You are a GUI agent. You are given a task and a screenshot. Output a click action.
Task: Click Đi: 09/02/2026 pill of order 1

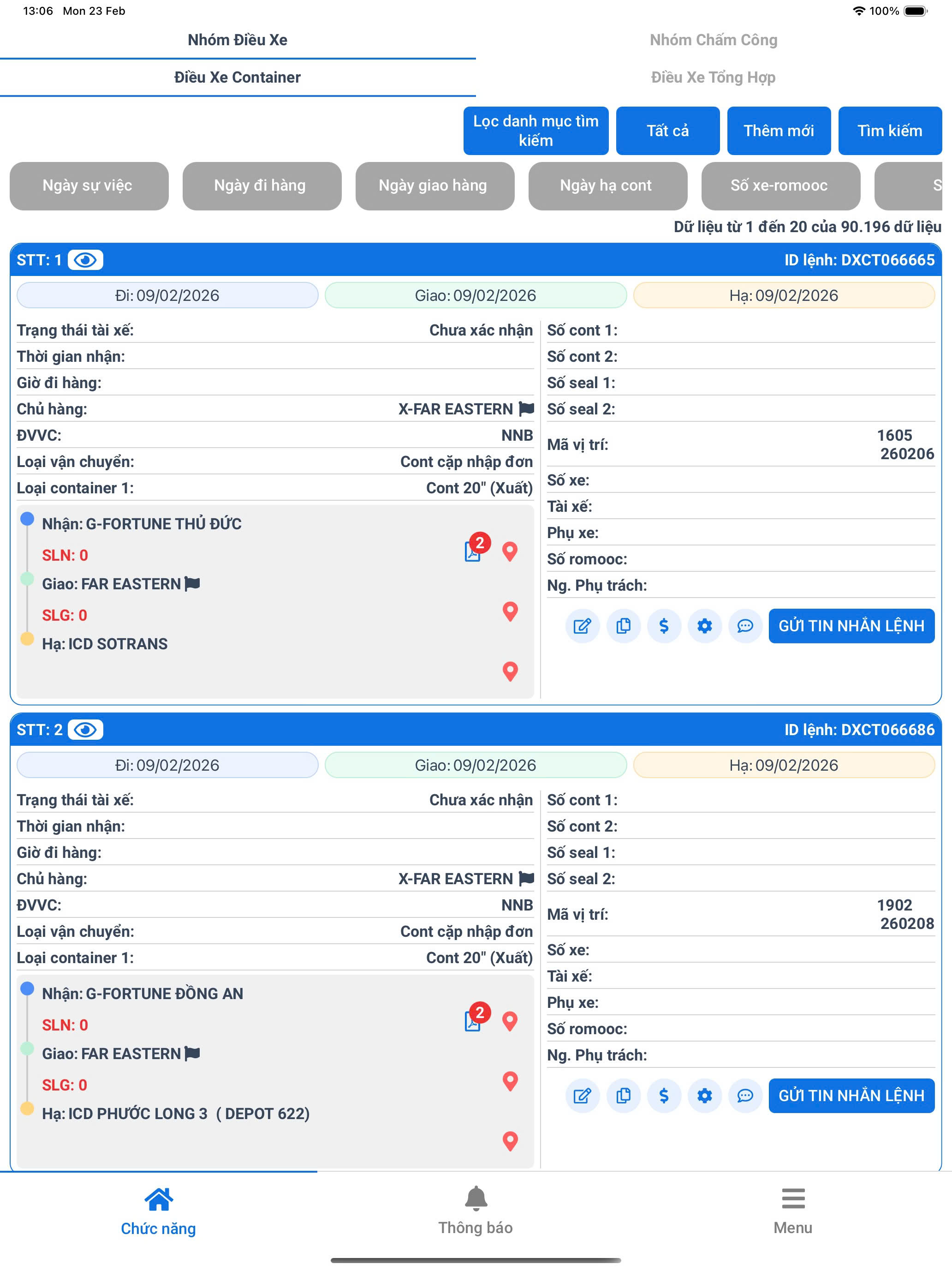click(x=167, y=295)
